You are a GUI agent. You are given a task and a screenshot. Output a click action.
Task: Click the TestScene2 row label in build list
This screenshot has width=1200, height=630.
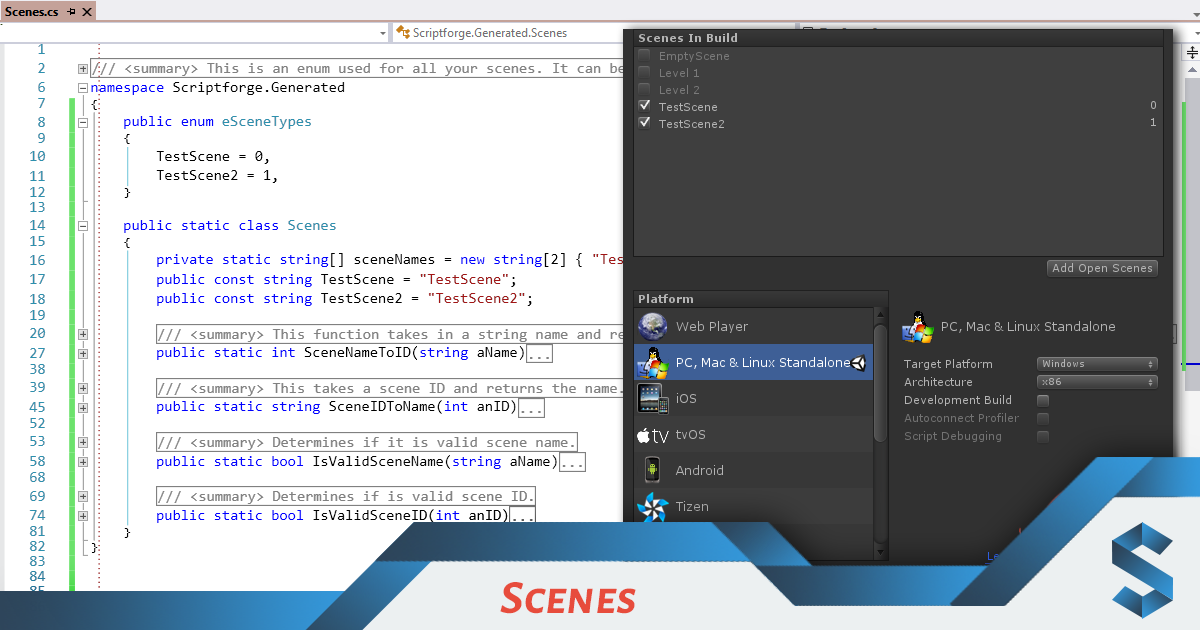click(x=692, y=124)
